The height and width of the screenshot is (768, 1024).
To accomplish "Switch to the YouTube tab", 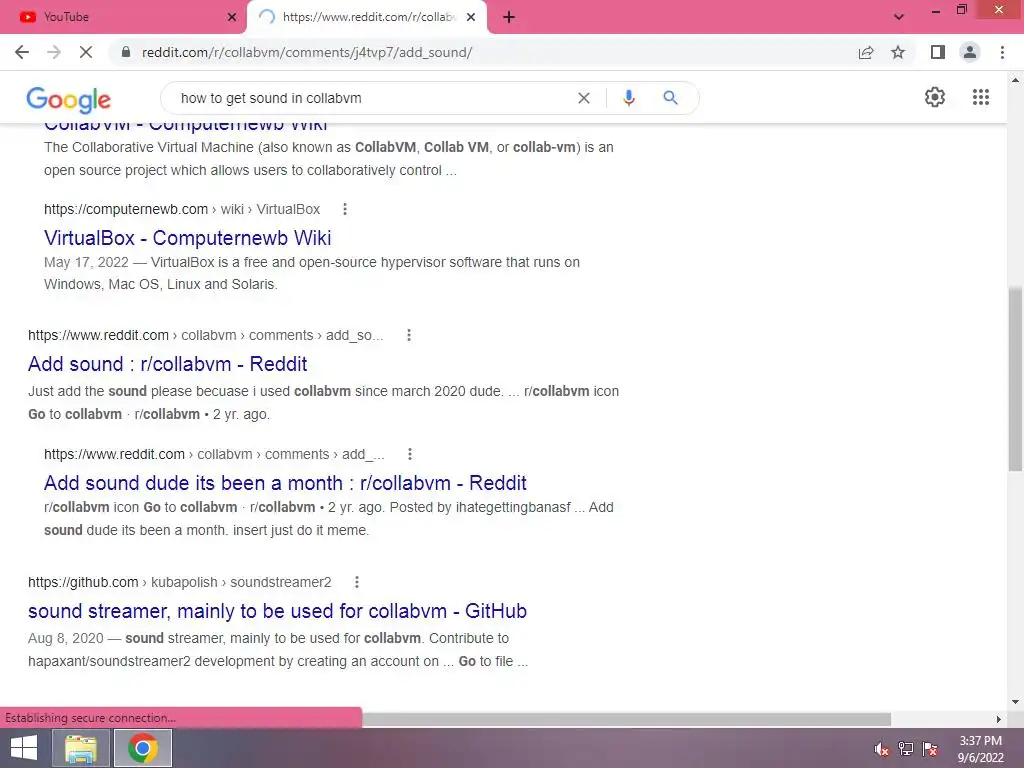I will click(123, 17).
